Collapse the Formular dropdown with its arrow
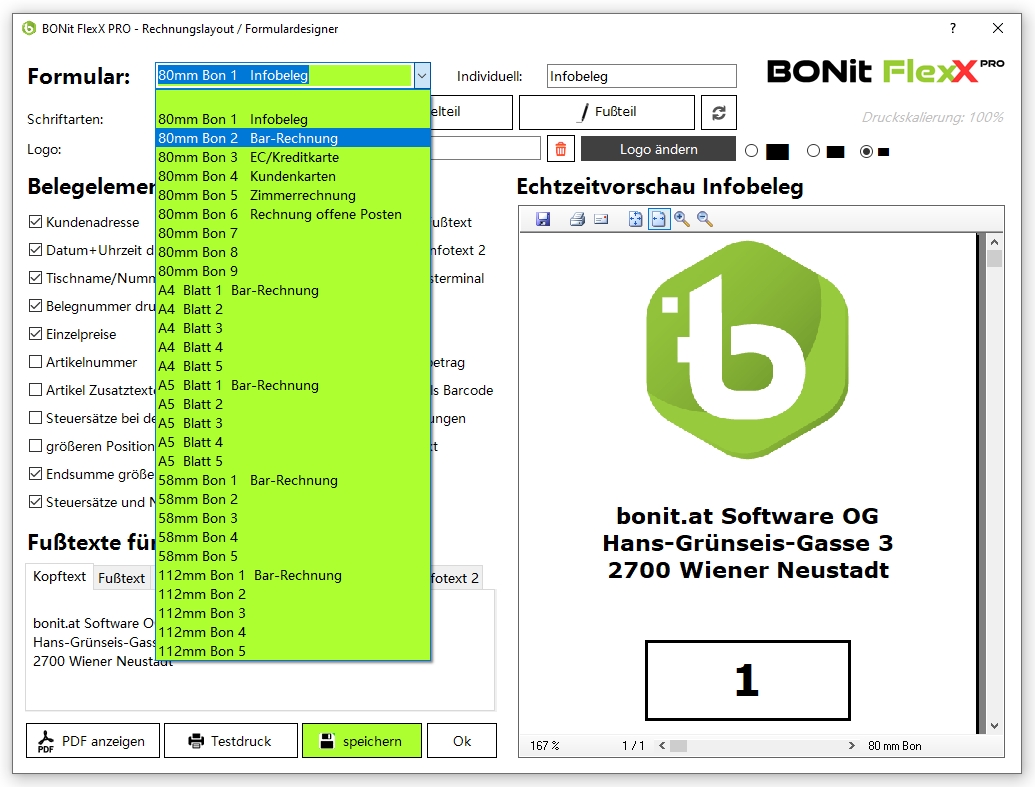 tap(422, 76)
